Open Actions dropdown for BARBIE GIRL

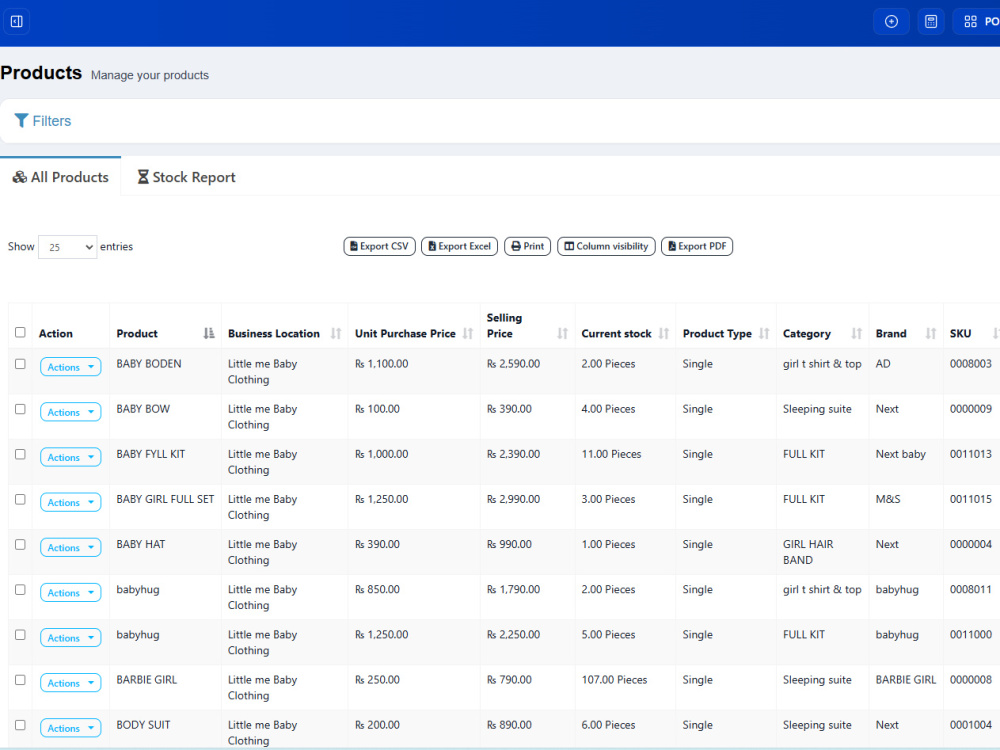[71, 683]
